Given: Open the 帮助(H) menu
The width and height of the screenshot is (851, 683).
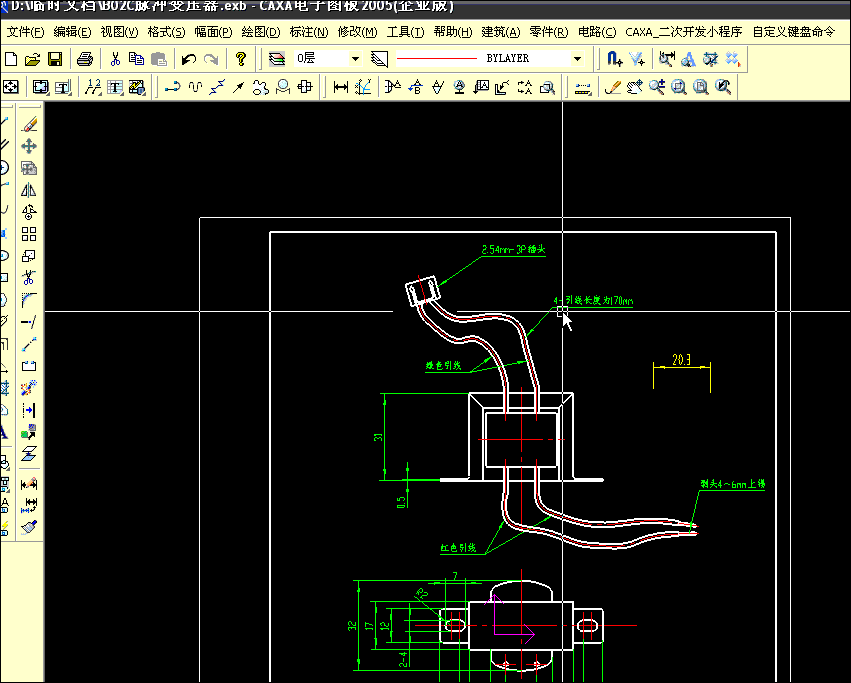Looking at the screenshot, I should (x=453, y=33).
